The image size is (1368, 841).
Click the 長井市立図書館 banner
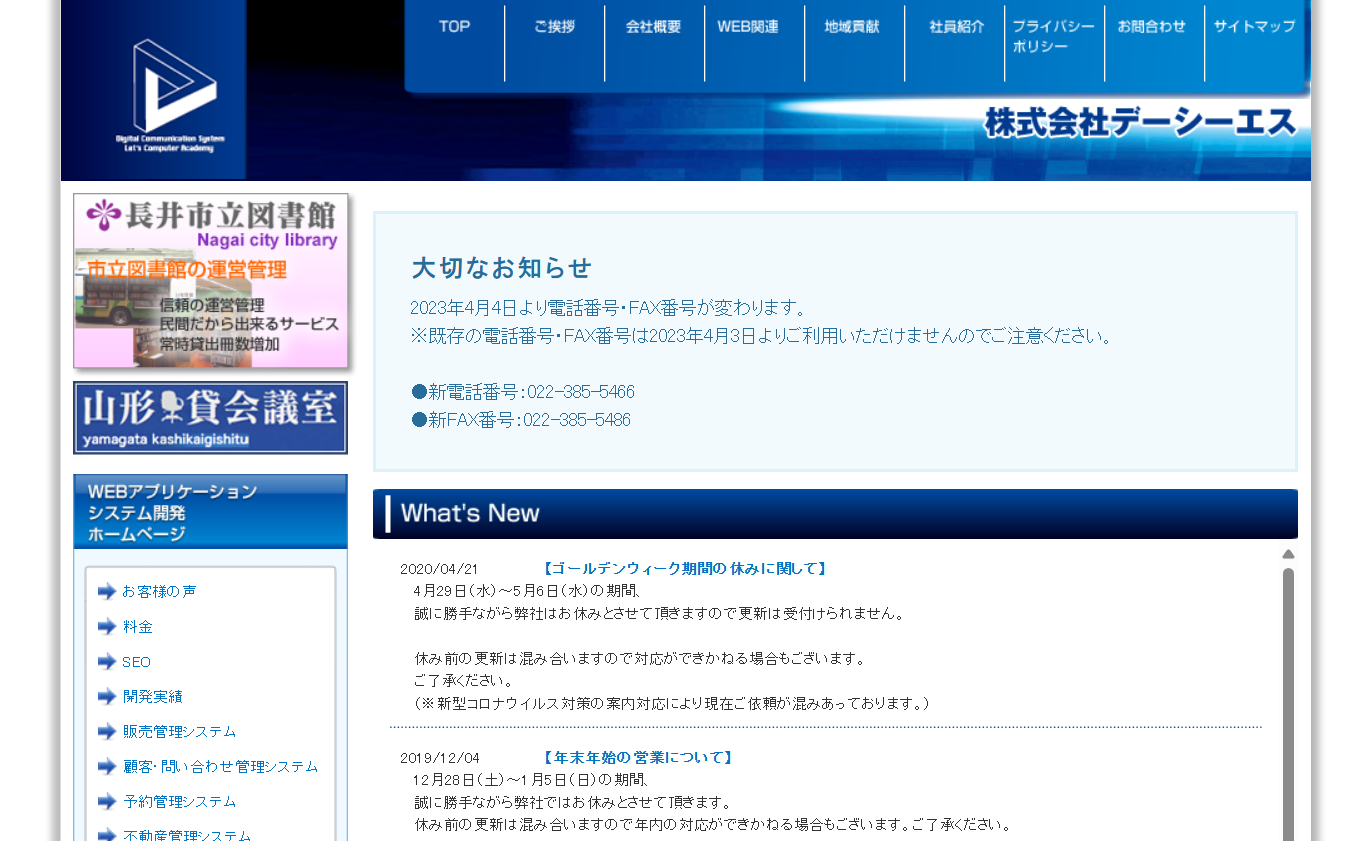coord(210,281)
